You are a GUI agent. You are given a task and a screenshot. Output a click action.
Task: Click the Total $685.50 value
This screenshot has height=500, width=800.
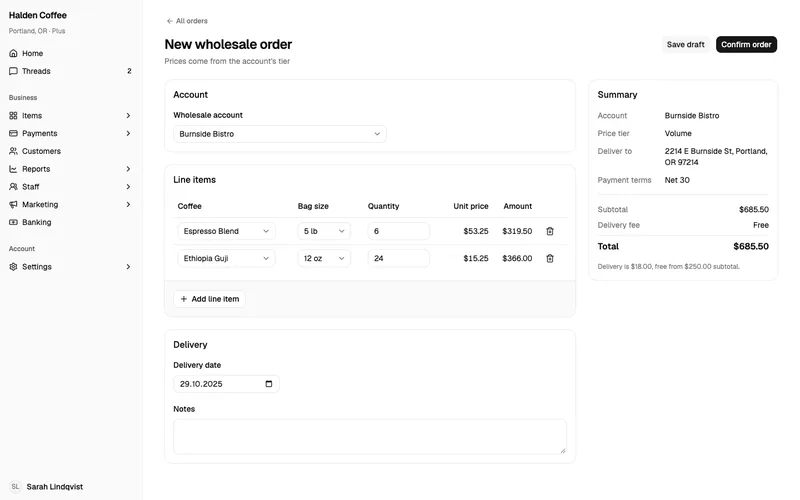(x=751, y=246)
